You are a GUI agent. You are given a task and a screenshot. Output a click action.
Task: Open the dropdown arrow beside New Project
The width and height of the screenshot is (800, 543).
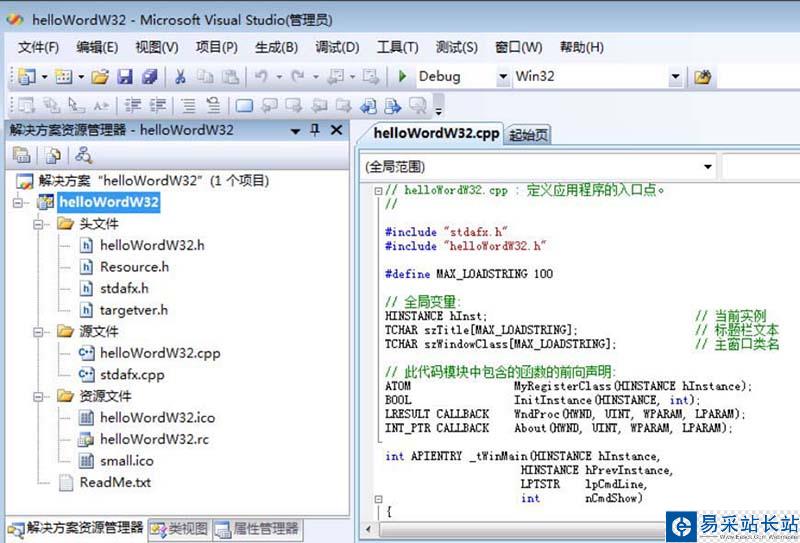(x=44, y=77)
